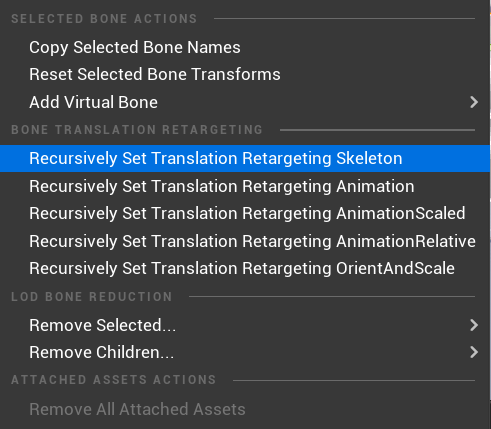The width and height of the screenshot is (491, 429).
Task: Open the Add Virtual Bone submenu entry
Action: pyautogui.click(x=245, y=102)
